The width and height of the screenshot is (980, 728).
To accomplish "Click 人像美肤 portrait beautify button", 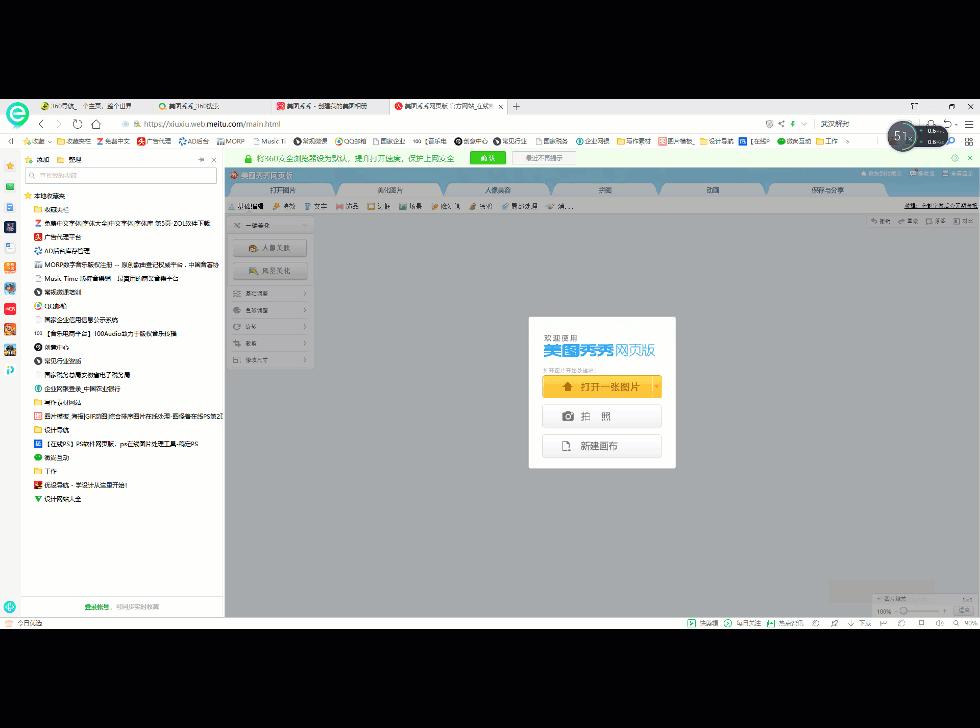I will [x=270, y=248].
